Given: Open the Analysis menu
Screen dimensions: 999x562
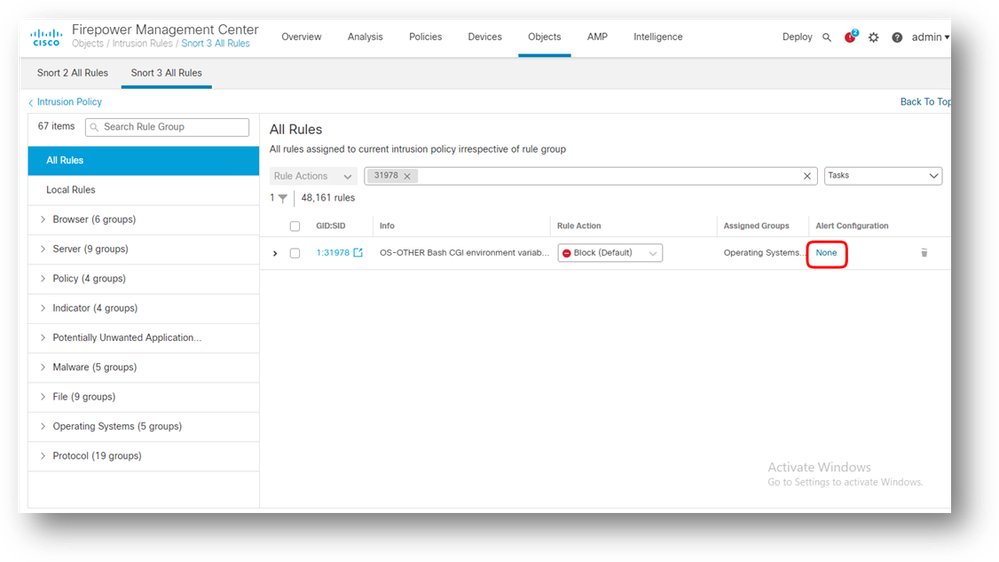Looking at the screenshot, I should 365,37.
